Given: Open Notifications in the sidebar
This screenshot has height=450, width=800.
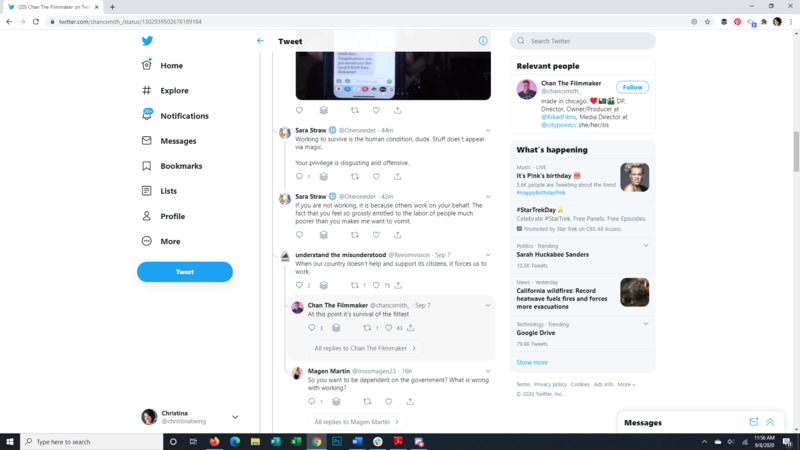Looking at the screenshot, I should (x=184, y=116).
